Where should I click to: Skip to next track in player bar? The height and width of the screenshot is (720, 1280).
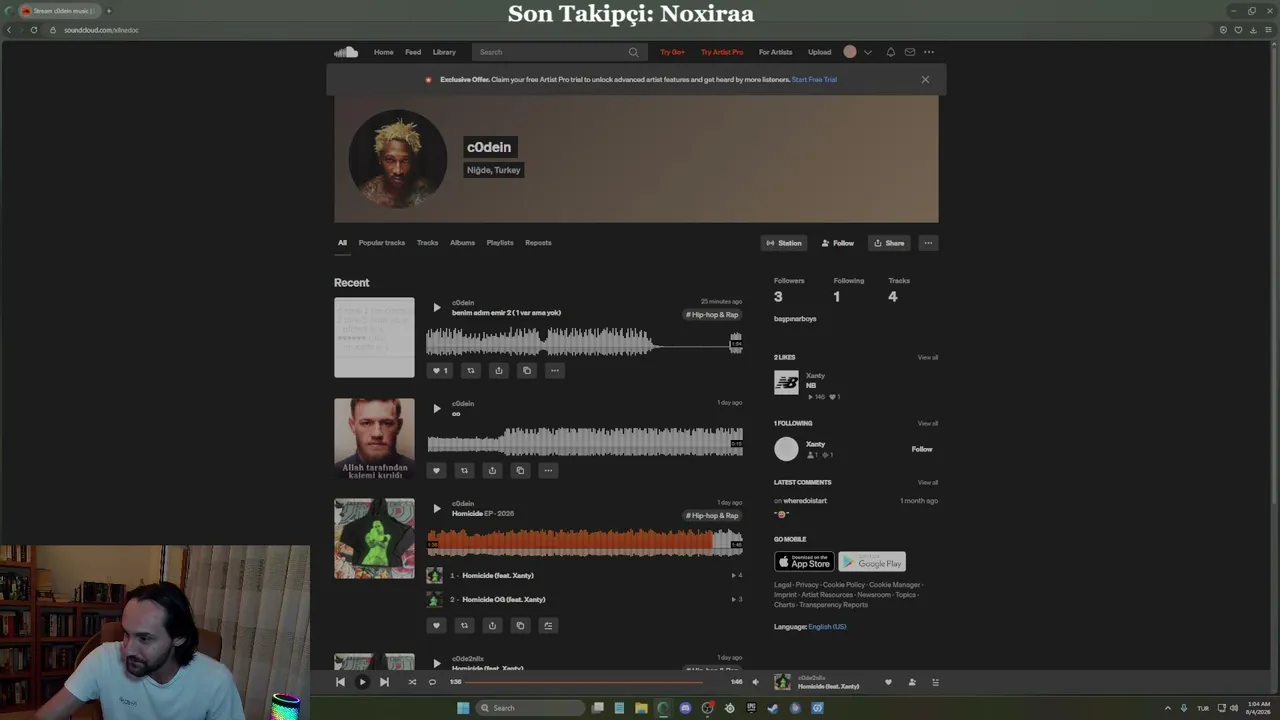384,682
